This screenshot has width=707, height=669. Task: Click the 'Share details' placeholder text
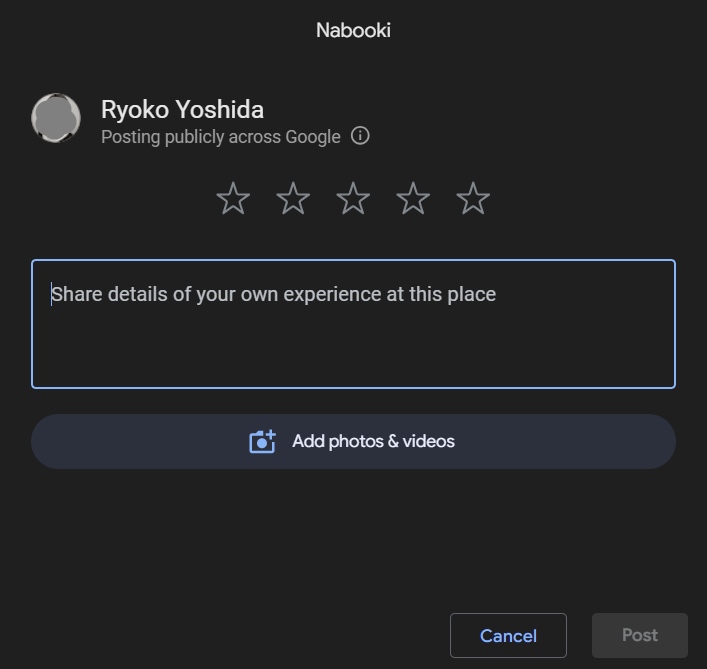click(273, 294)
